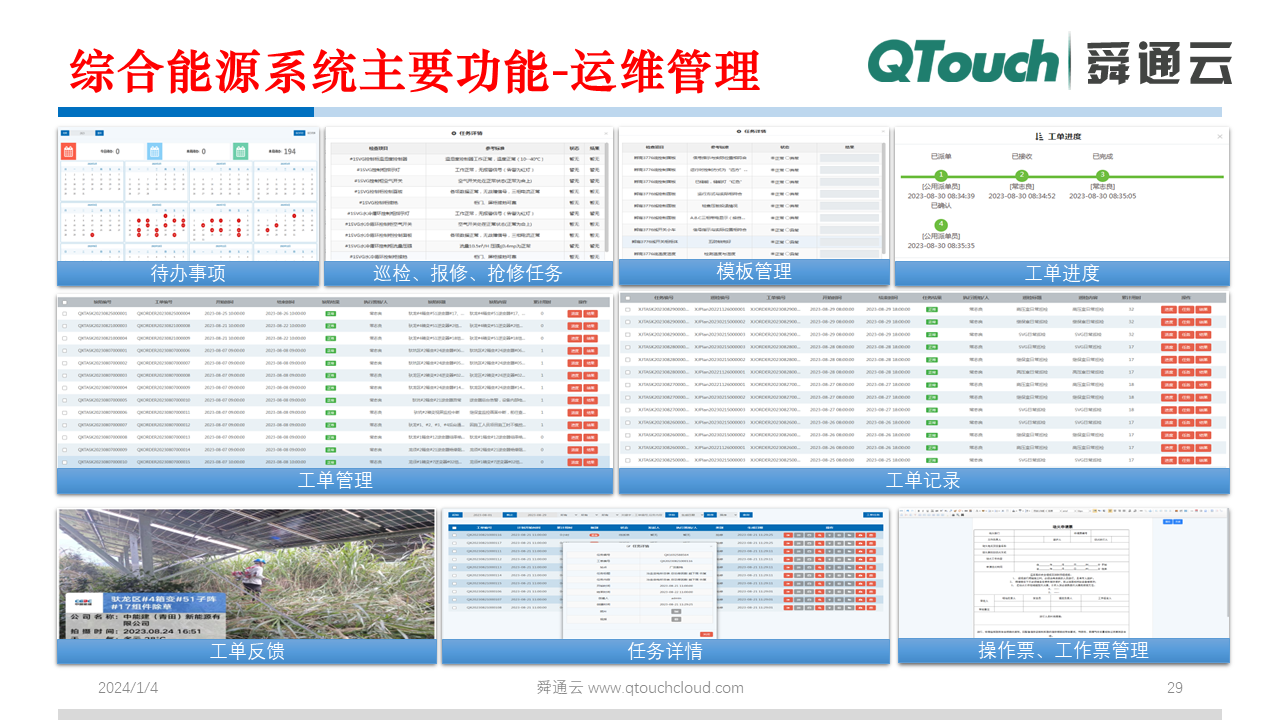Close the 工单进度 dialog with X

point(1219,136)
